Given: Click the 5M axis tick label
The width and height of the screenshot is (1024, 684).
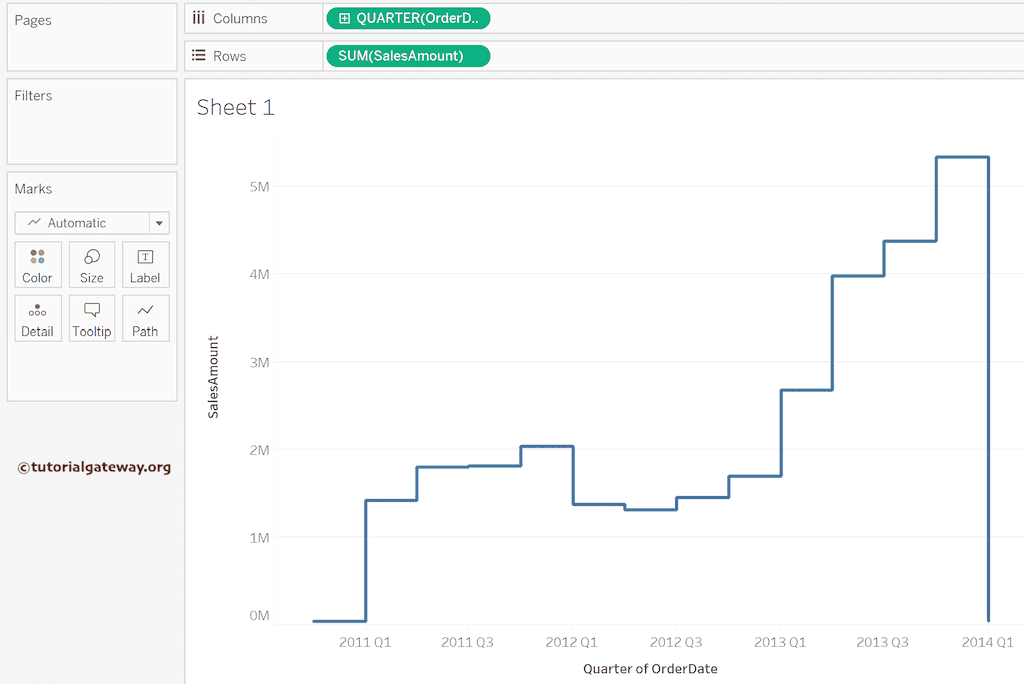Looking at the screenshot, I should point(259,186).
